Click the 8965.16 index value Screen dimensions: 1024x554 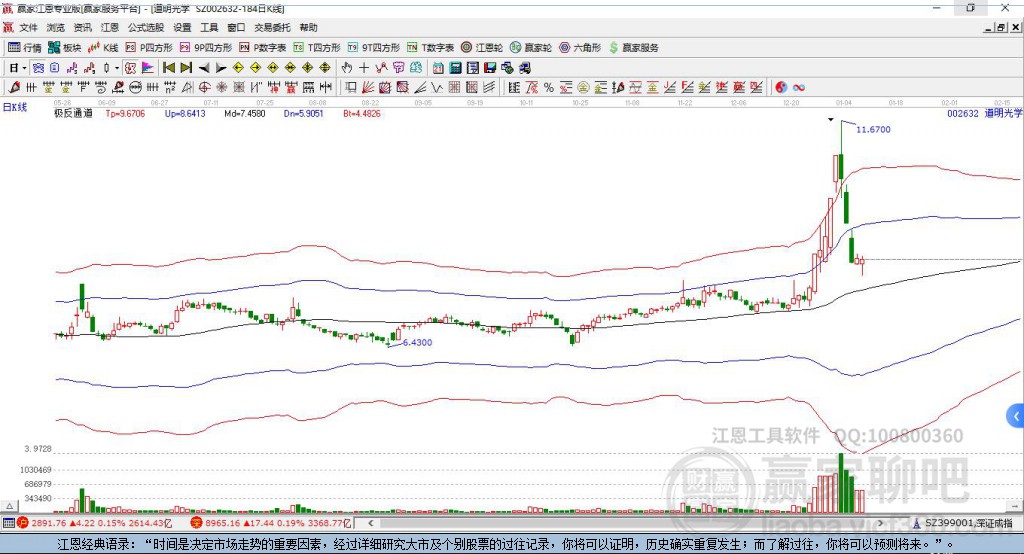tap(222, 523)
